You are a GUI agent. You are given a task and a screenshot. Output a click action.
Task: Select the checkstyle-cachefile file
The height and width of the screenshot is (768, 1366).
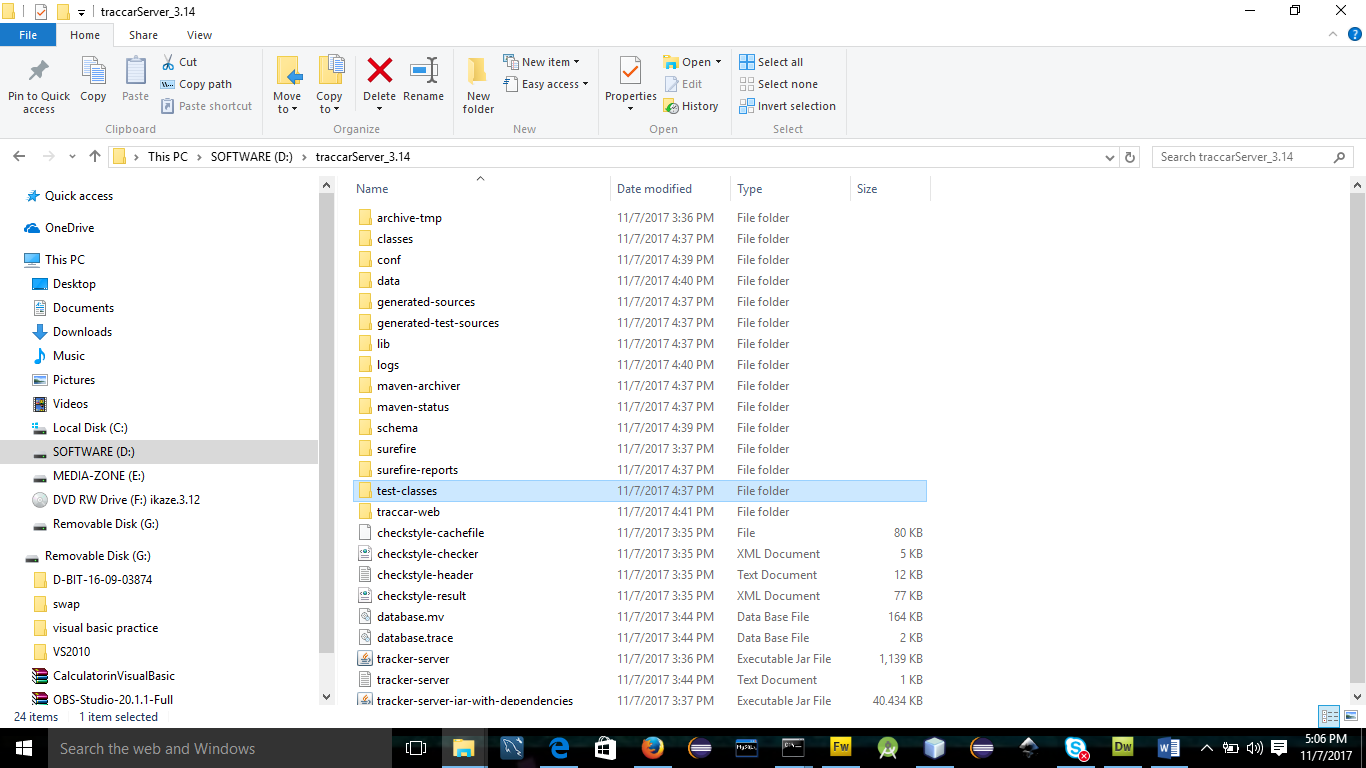coord(640,533)
